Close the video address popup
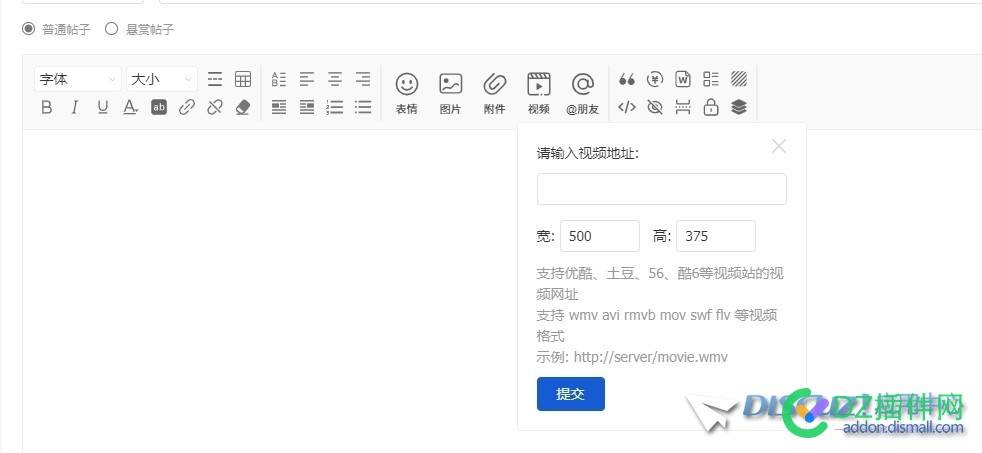 point(779,146)
